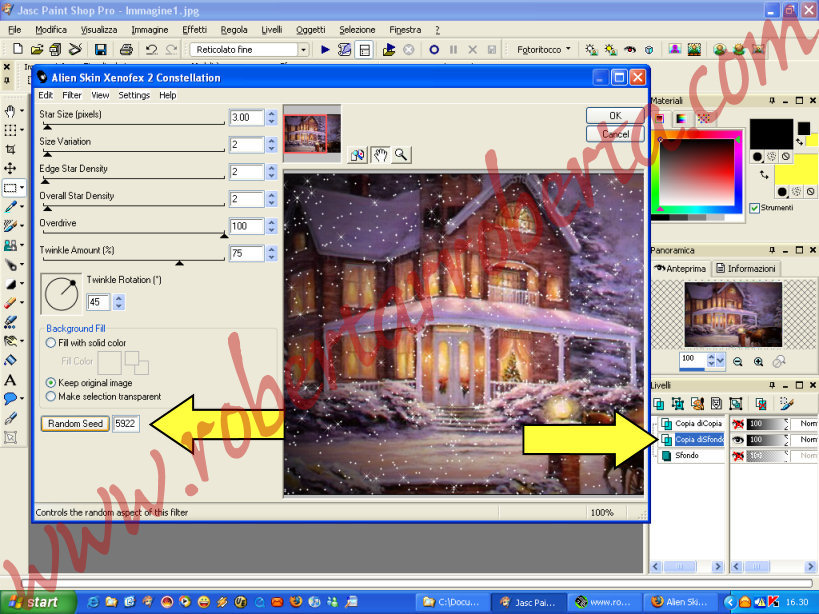
Task: Zoom out in the Panoramica panel
Action: click(738, 361)
